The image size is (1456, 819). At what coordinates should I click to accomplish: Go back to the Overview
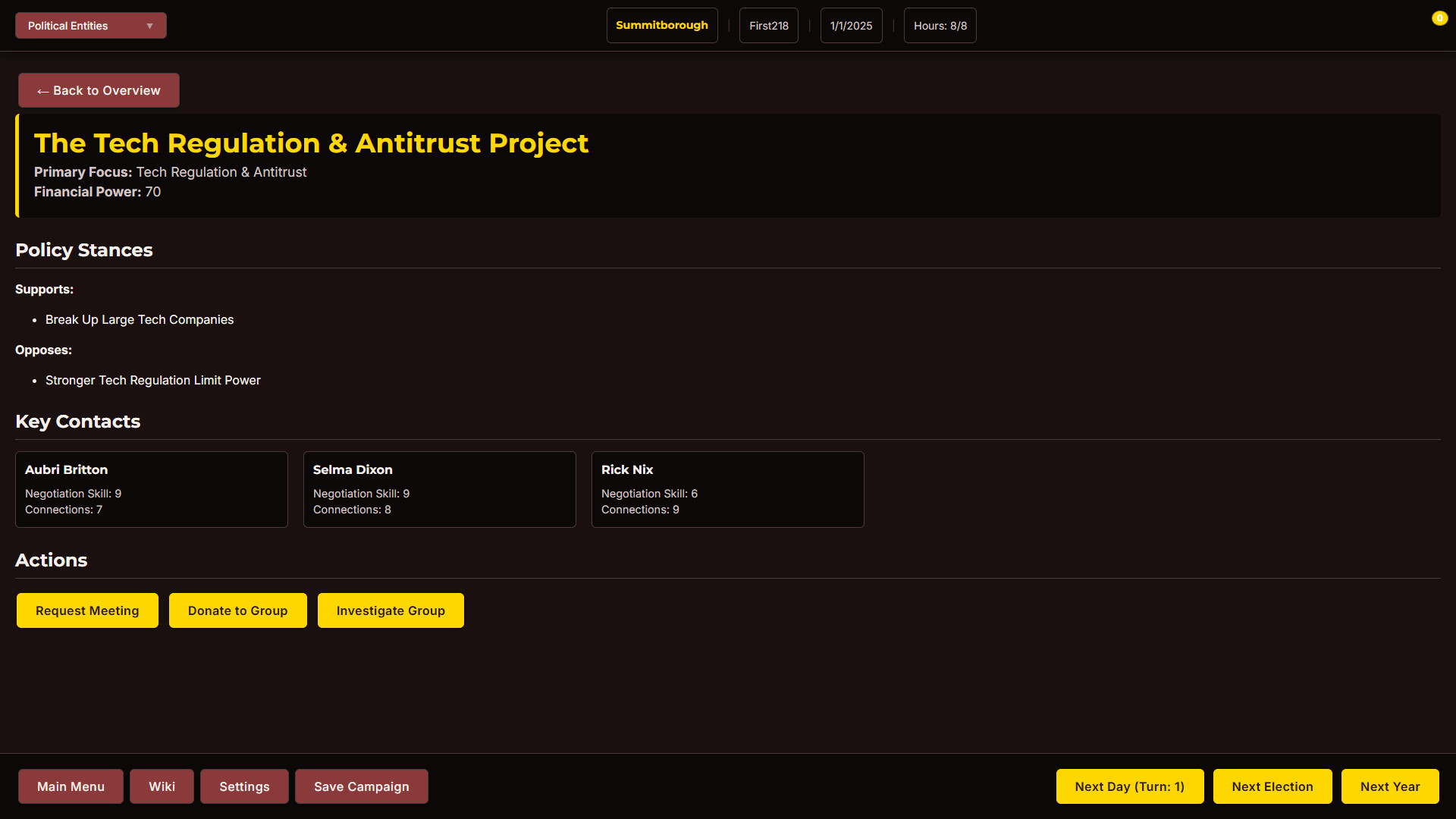click(x=99, y=90)
